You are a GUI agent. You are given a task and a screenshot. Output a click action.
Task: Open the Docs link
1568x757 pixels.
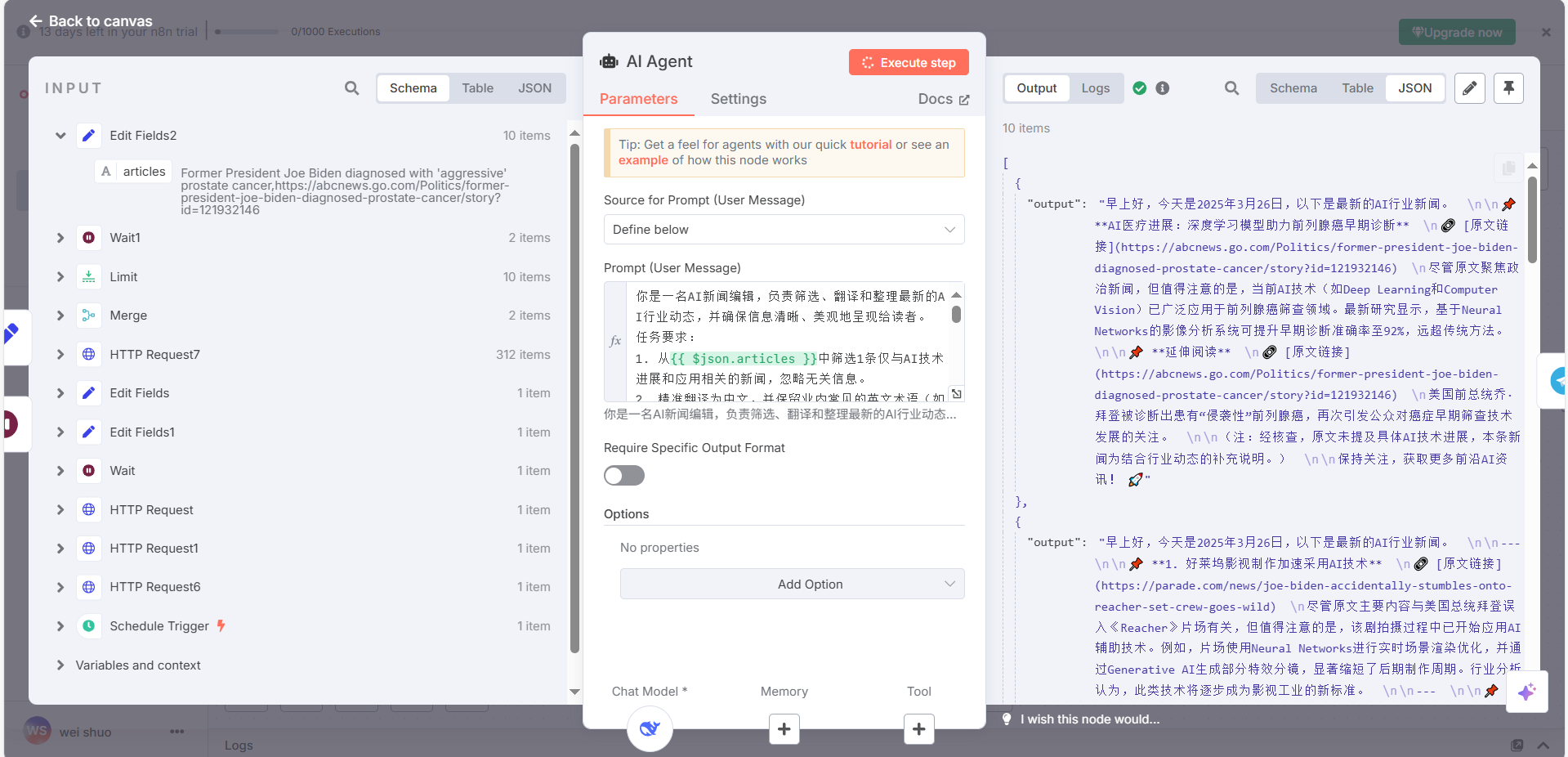coord(944,99)
